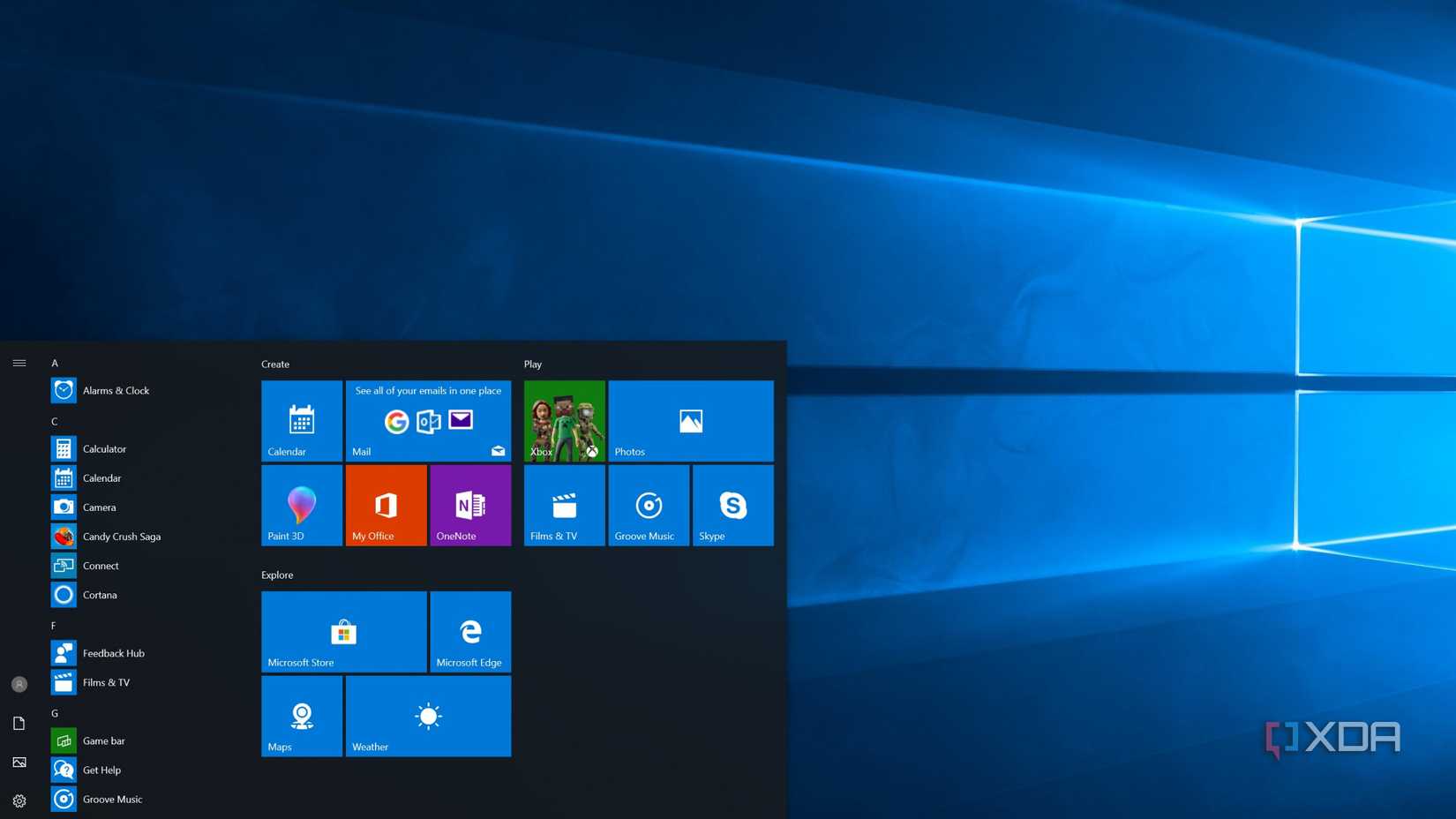Launch Paint 3D from its tile
Screen dimensions: 1456x819
click(x=301, y=505)
